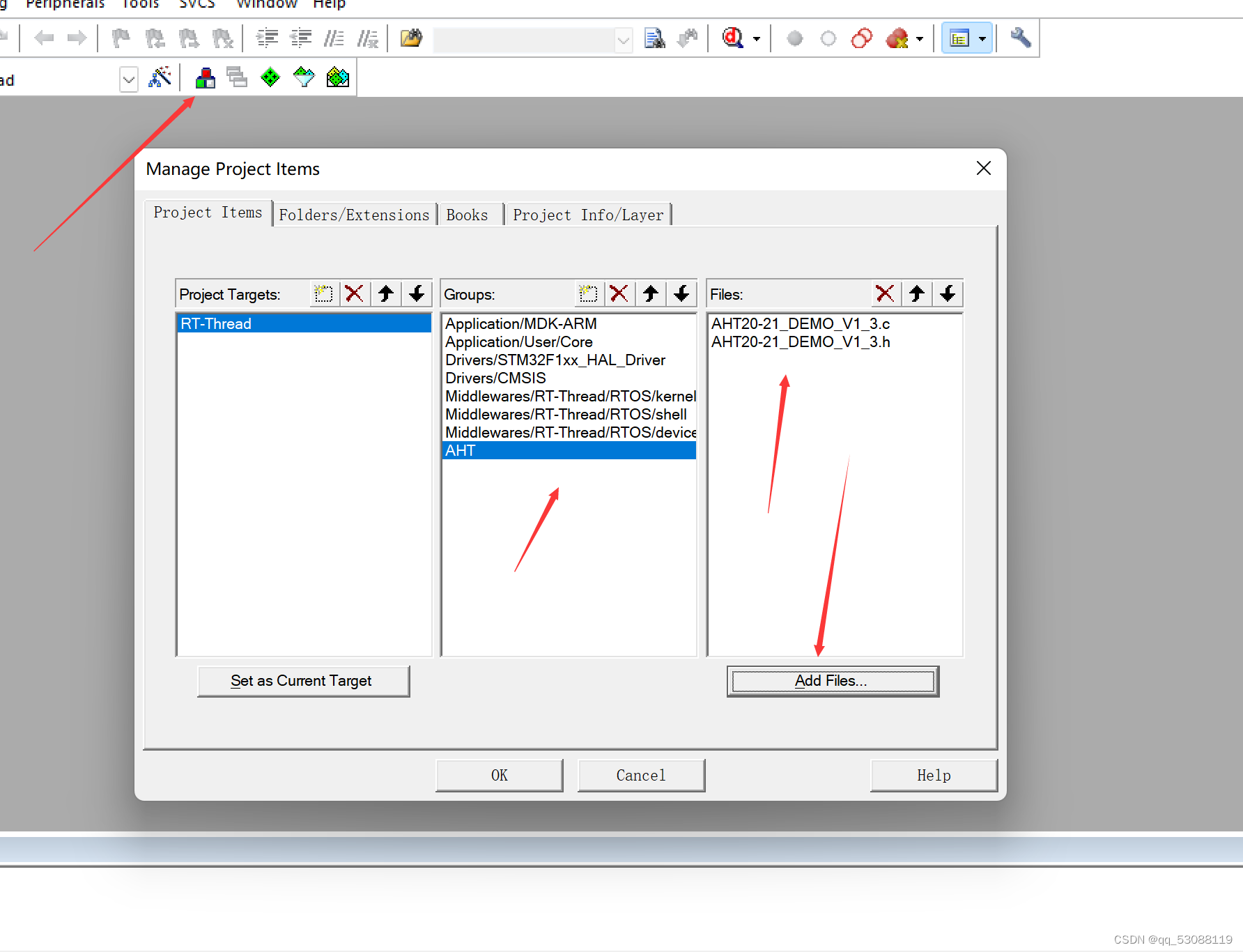The height and width of the screenshot is (952, 1243).
Task: Move Project Target up
Action: (386, 293)
